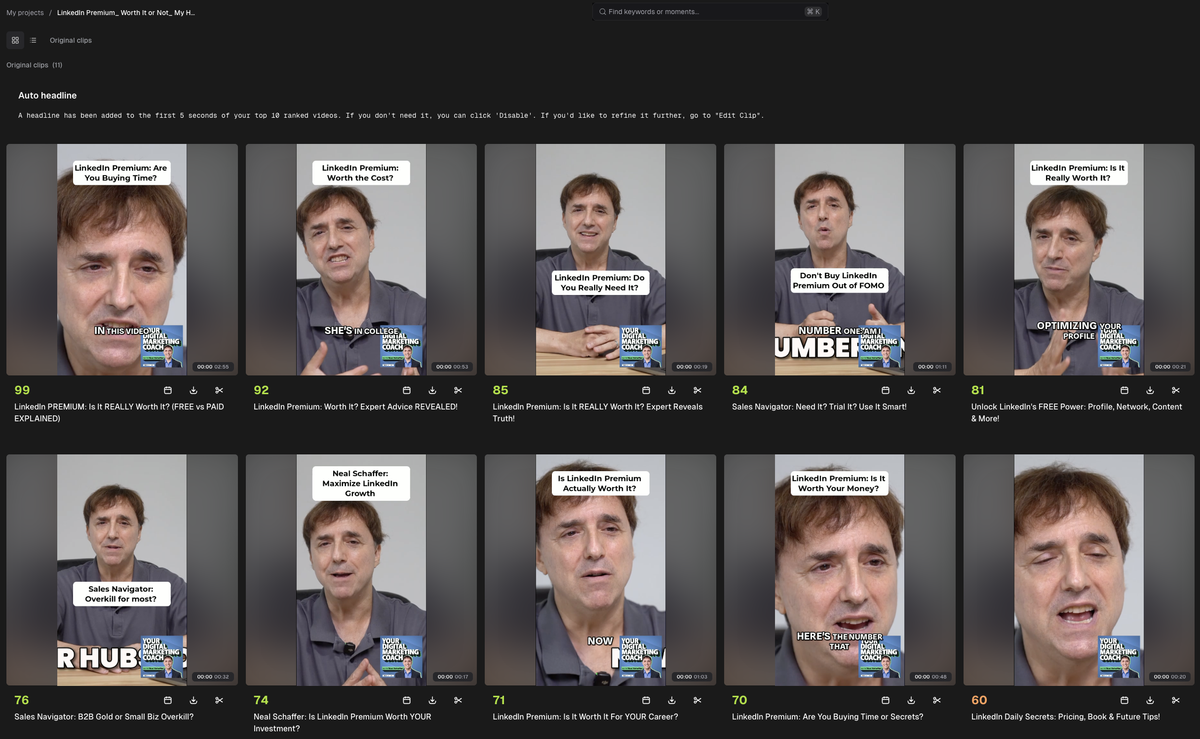The width and height of the screenshot is (1200, 739).
Task: Click title 'LinkedIn Premium: Worth It? Expert Advice REVEALED!'
Action: click(355, 407)
